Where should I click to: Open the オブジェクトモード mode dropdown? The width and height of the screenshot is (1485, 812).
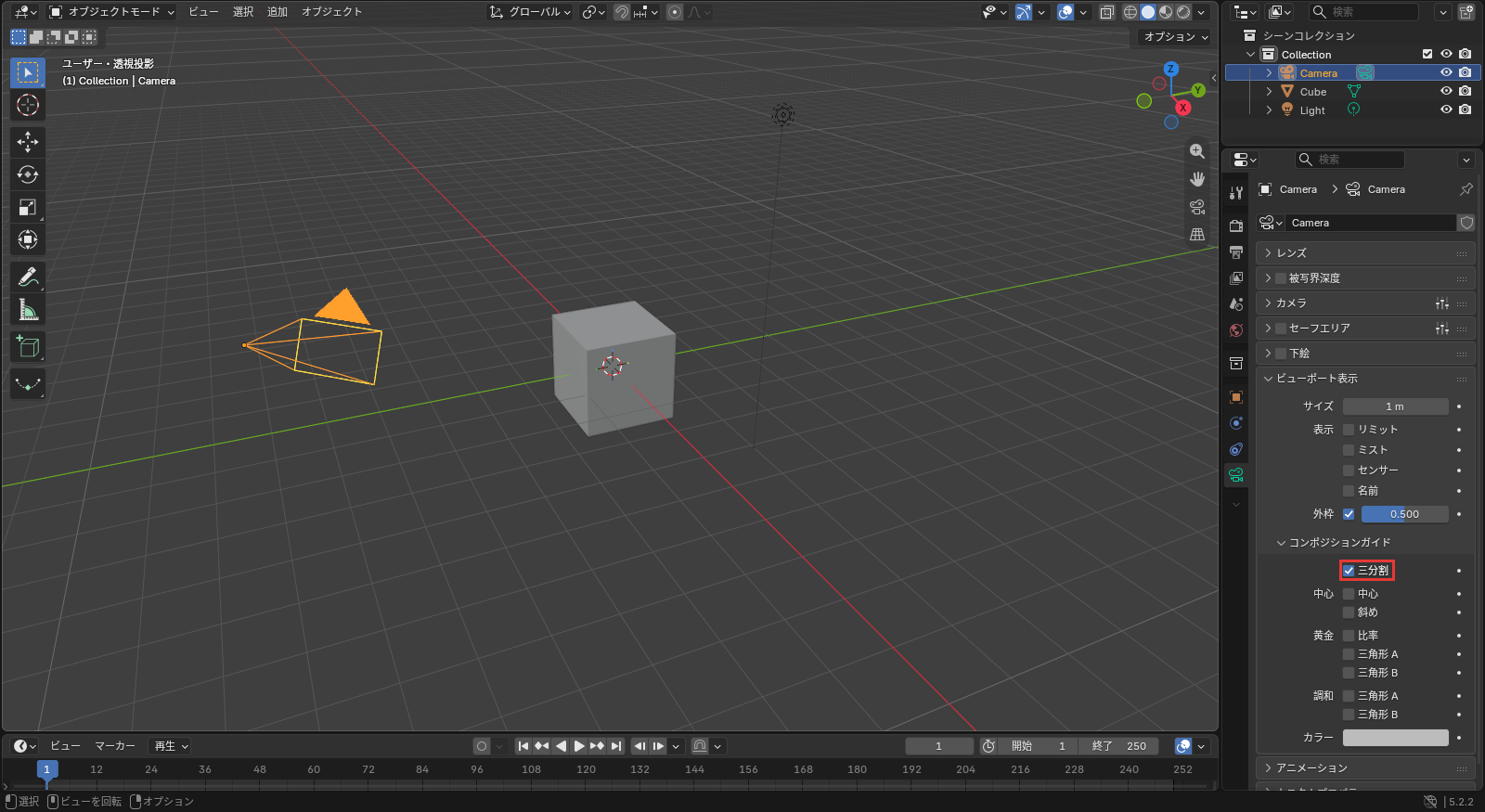[111, 12]
